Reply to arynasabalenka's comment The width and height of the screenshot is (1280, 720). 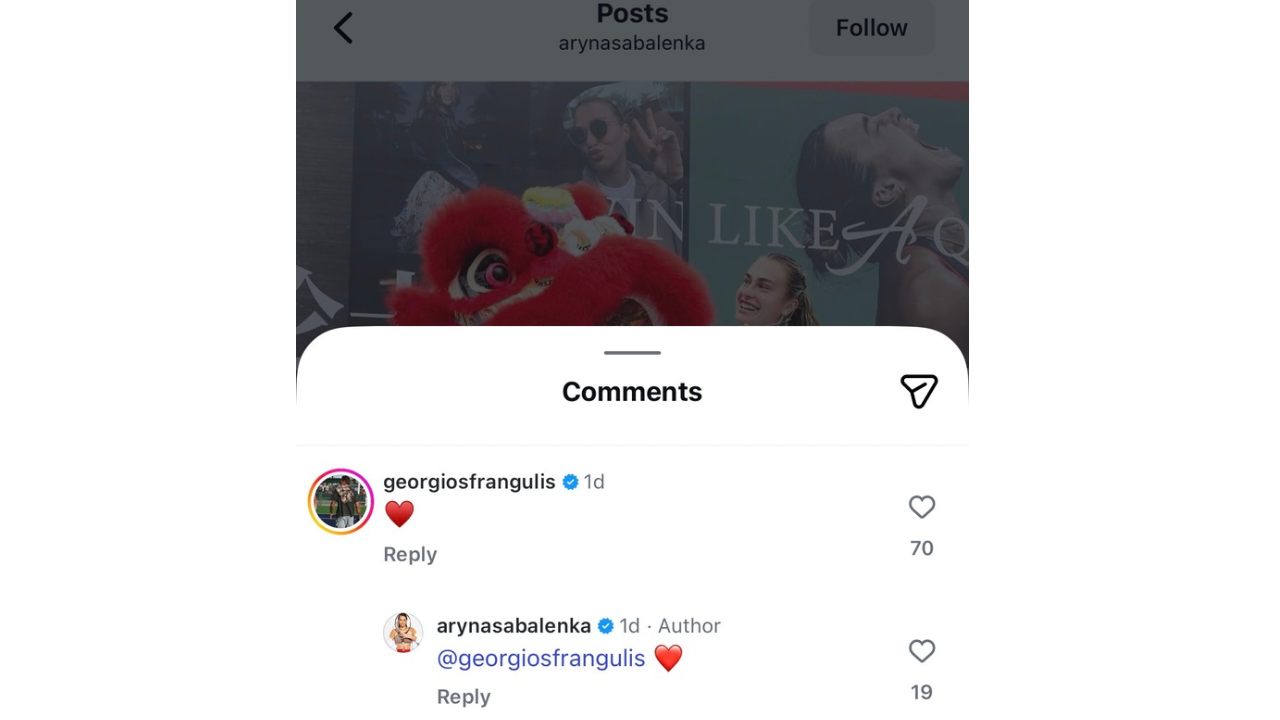pos(463,697)
